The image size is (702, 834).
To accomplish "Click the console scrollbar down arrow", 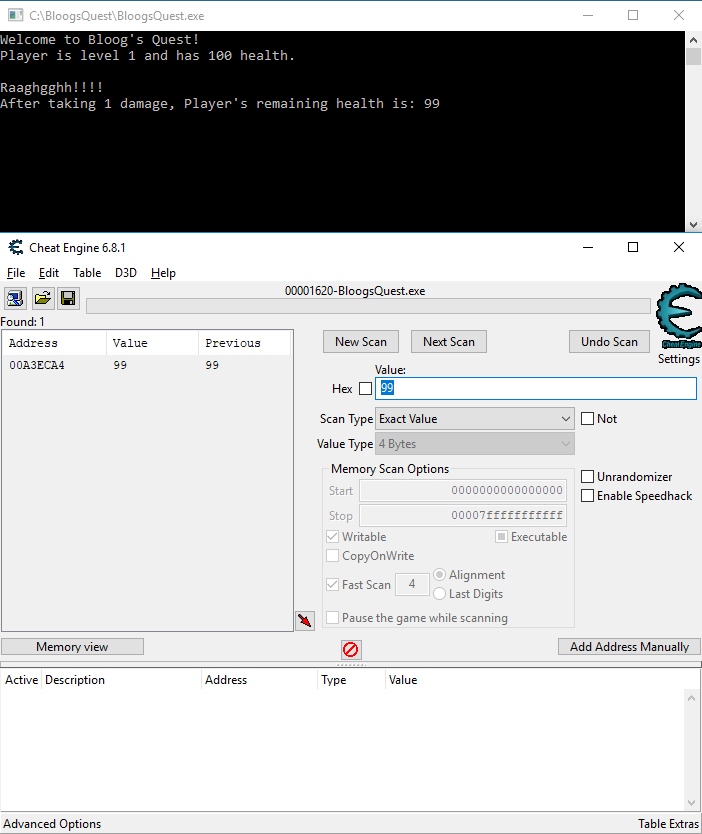I will (693, 224).
